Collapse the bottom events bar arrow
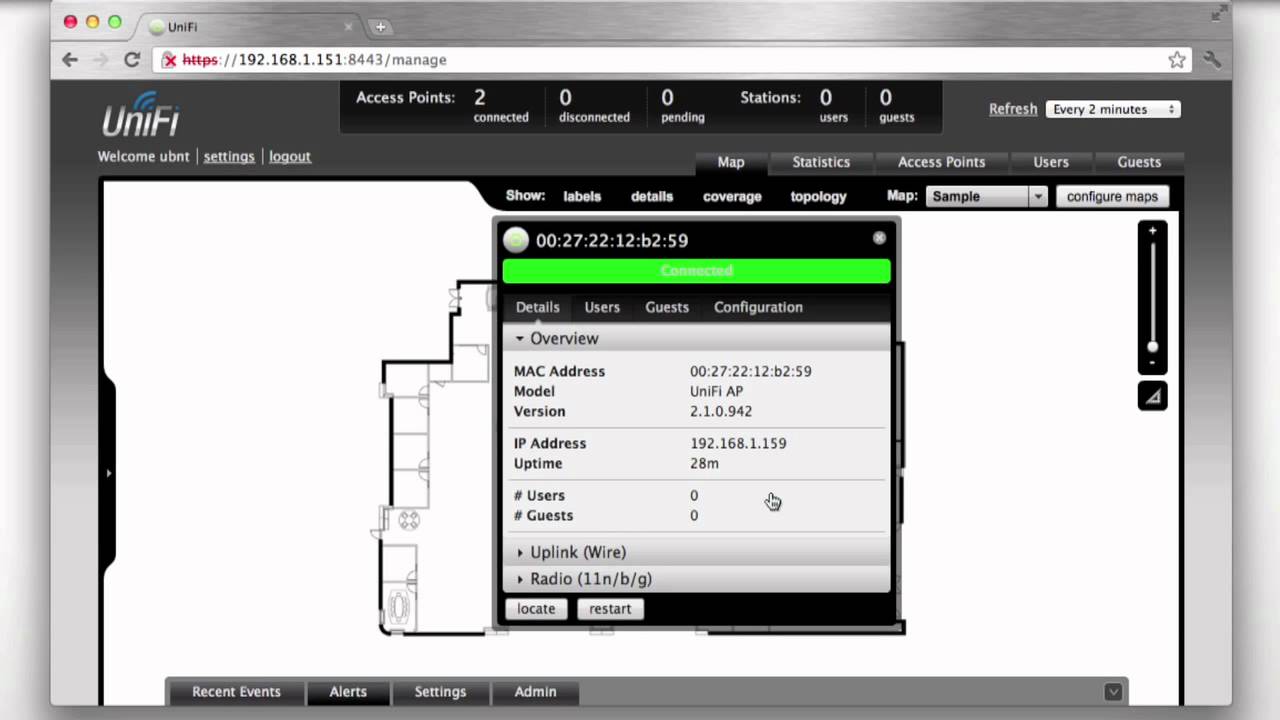Image resolution: width=1280 pixels, height=720 pixels. (x=1112, y=691)
